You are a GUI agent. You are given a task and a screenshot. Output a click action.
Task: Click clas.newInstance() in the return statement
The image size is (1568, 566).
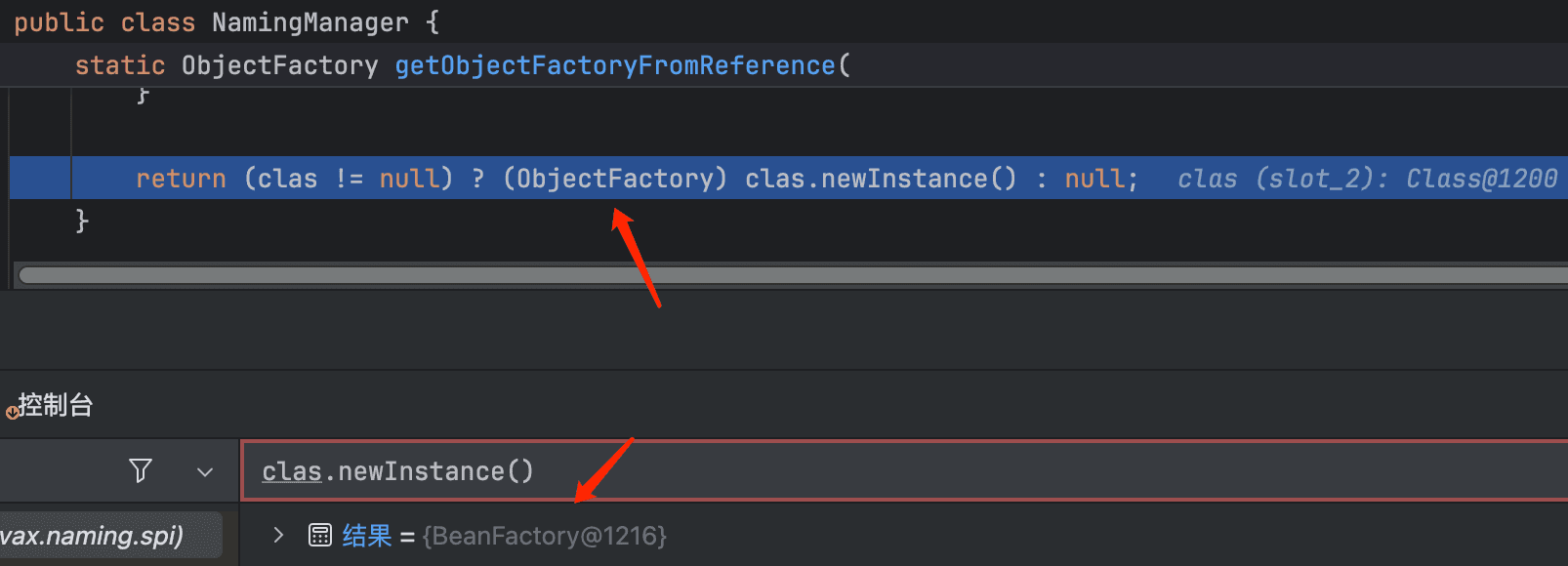pyautogui.click(x=881, y=179)
